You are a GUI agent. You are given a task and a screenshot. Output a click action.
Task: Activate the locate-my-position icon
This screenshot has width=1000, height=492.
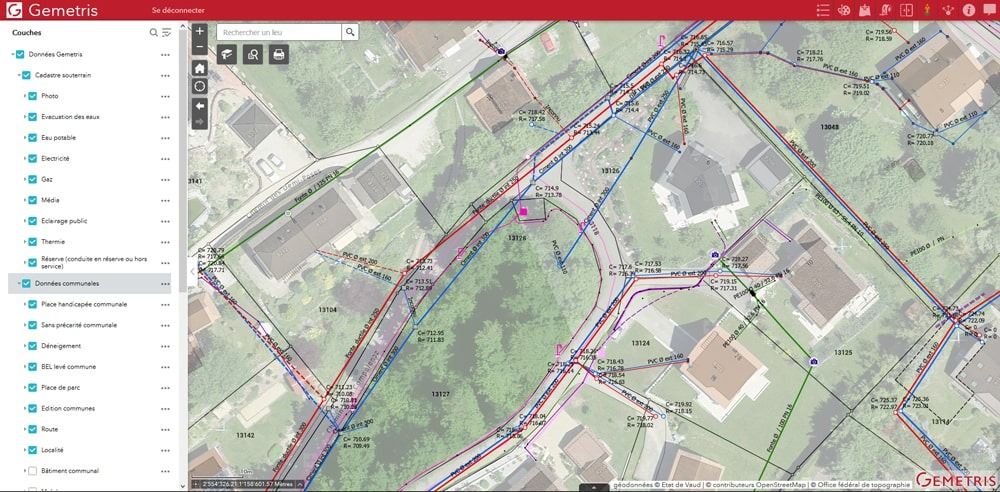(200, 86)
